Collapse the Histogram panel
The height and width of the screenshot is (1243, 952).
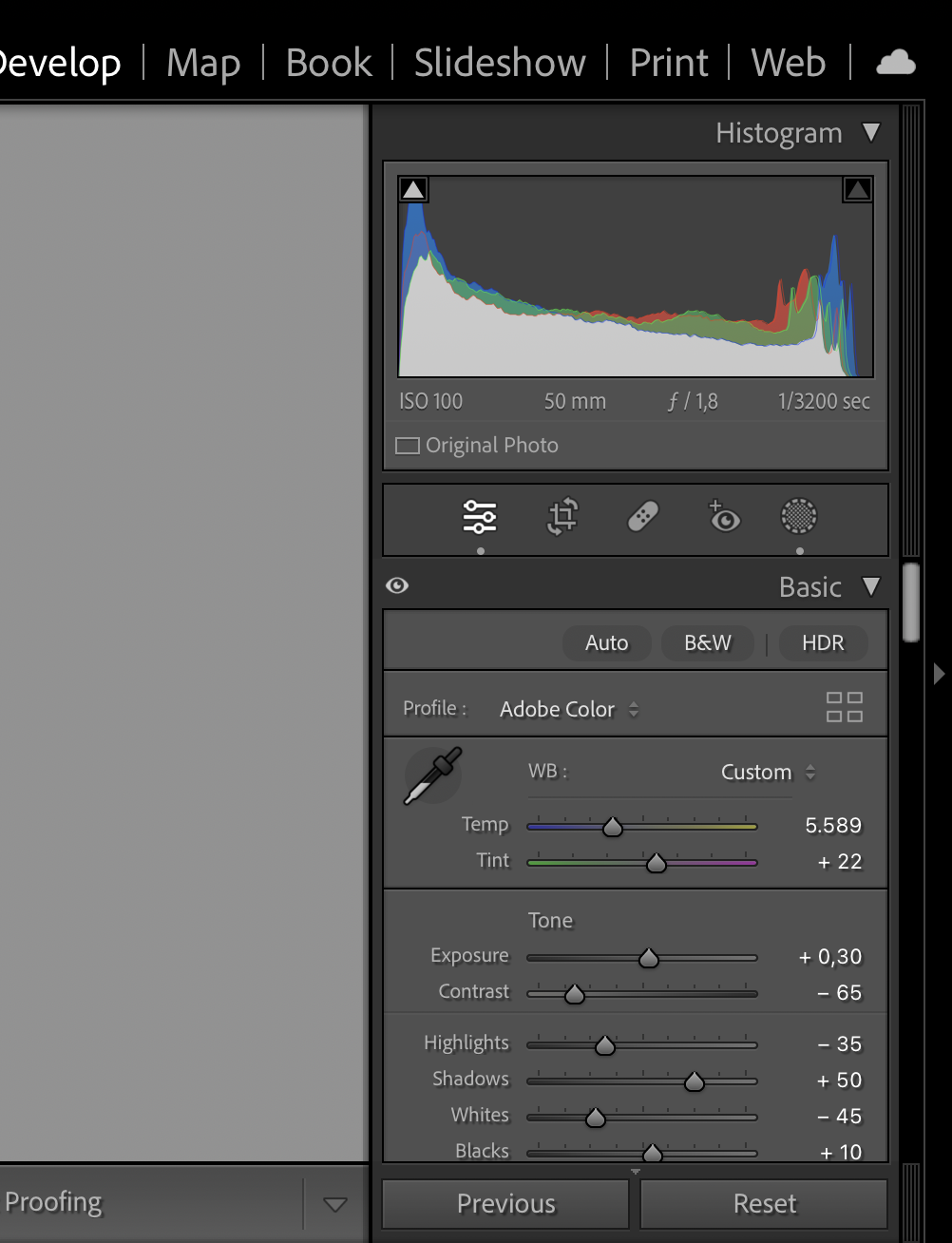871,133
